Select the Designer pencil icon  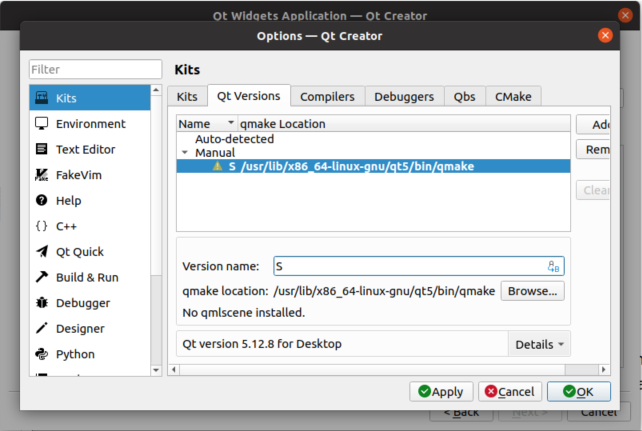[41, 328]
